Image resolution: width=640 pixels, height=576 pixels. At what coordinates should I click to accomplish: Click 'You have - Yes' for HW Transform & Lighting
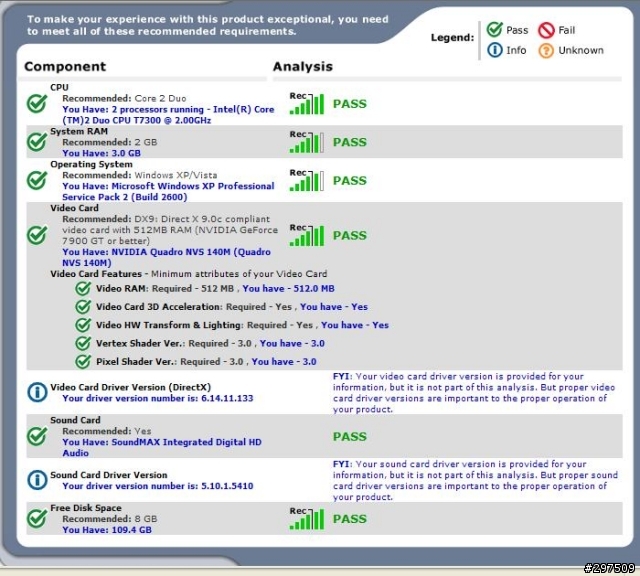(355, 325)
